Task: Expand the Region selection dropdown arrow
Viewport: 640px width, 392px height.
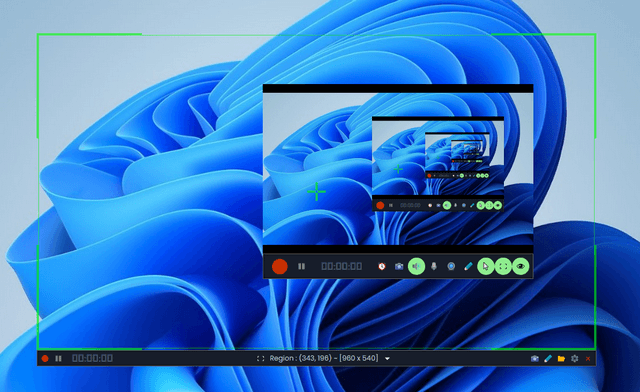Action: pos(387,359)
